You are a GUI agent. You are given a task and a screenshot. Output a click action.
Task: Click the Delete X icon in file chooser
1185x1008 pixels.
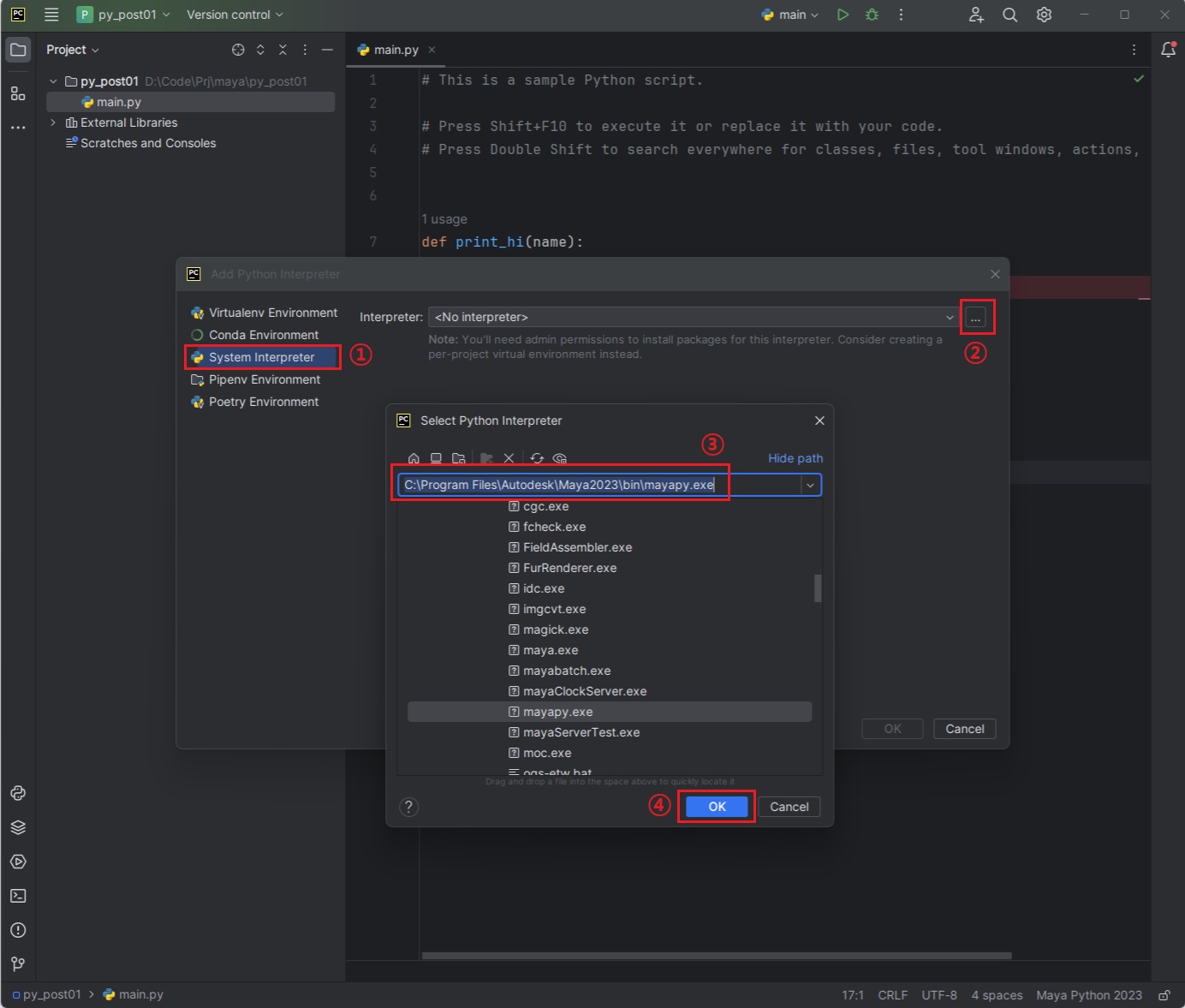coord(509,458)
